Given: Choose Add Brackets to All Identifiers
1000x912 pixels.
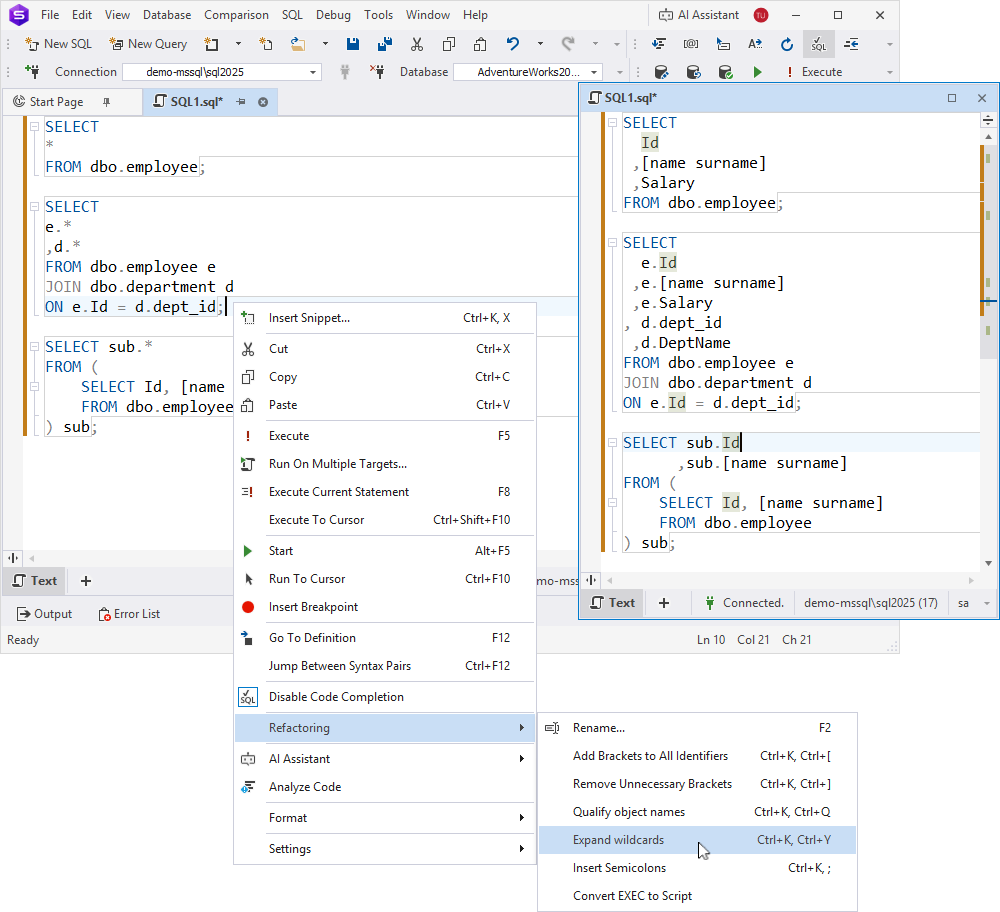Looking at the screenshot, I should tap(697, 756).
